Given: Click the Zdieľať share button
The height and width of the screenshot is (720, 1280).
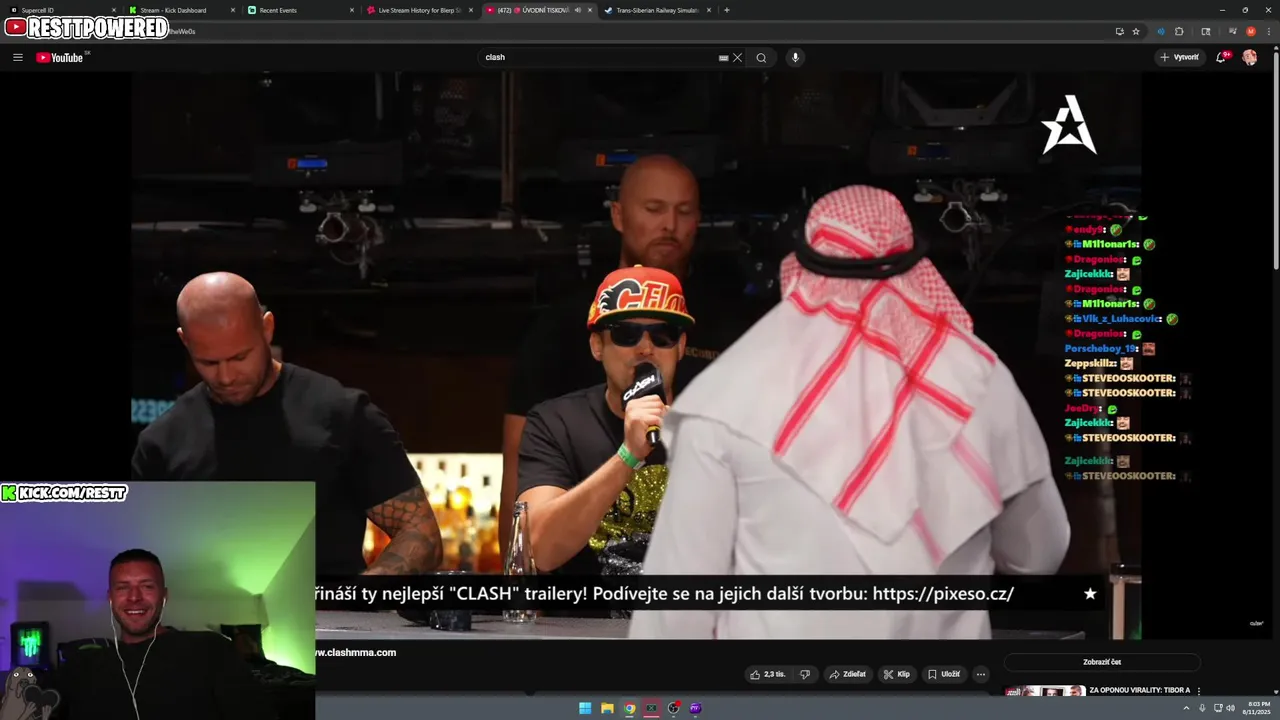Looking at the screenshot, I should (848, 674).
